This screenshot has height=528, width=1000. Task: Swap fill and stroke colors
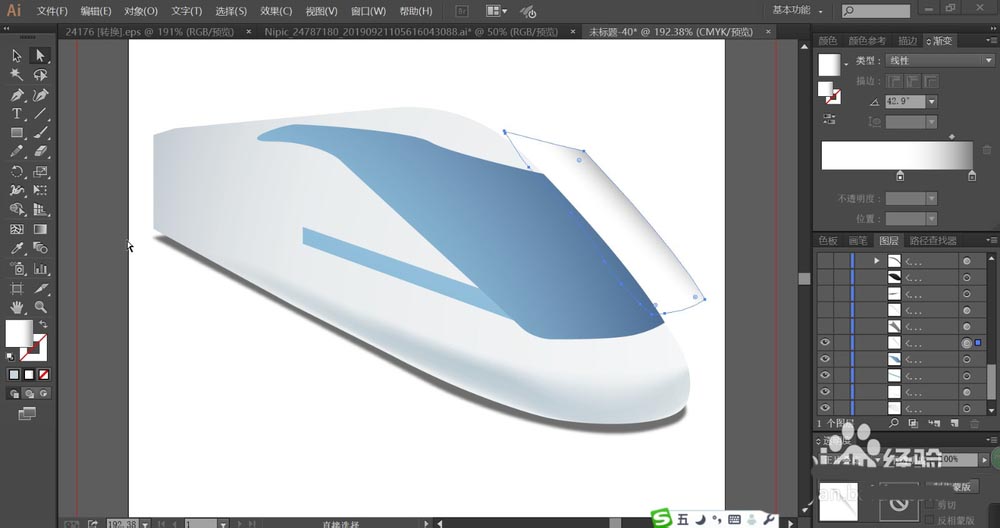43,325
